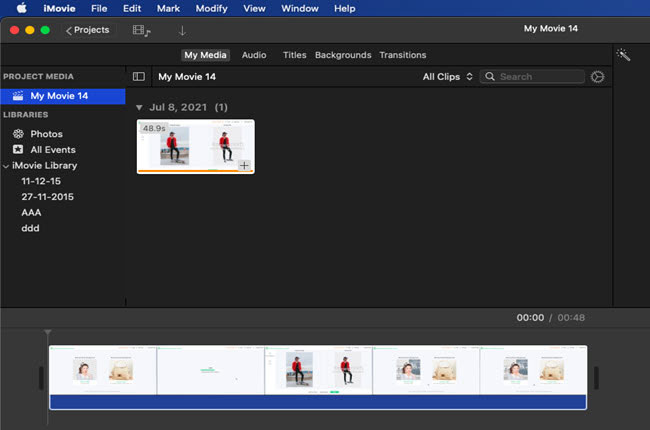Image resolution: width=650 pixels, height=430 pixels.
Task: Open the browser settings gear icon
Action: (x=597, y=77)
